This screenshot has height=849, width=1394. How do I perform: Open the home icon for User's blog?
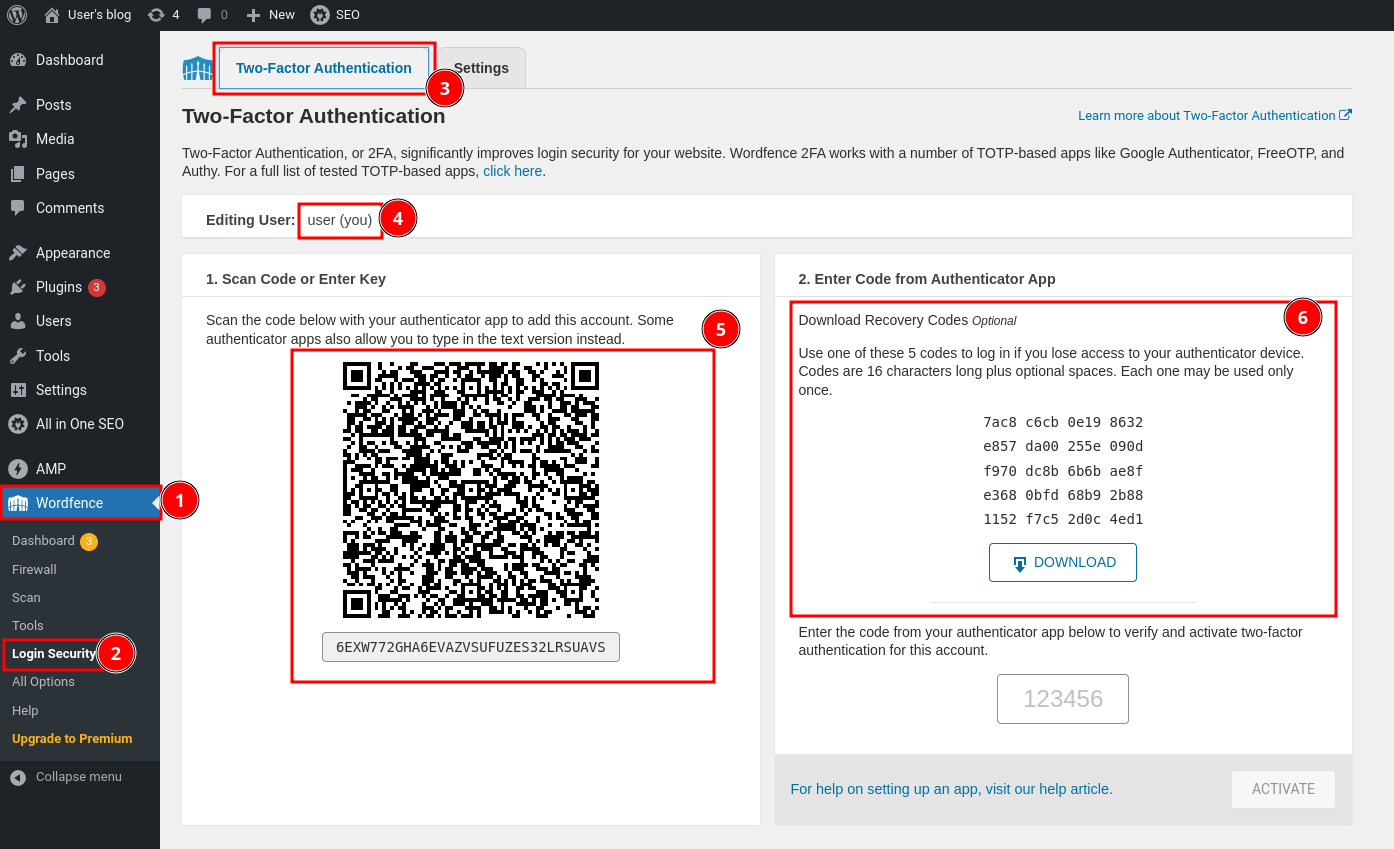click(52, 14)
